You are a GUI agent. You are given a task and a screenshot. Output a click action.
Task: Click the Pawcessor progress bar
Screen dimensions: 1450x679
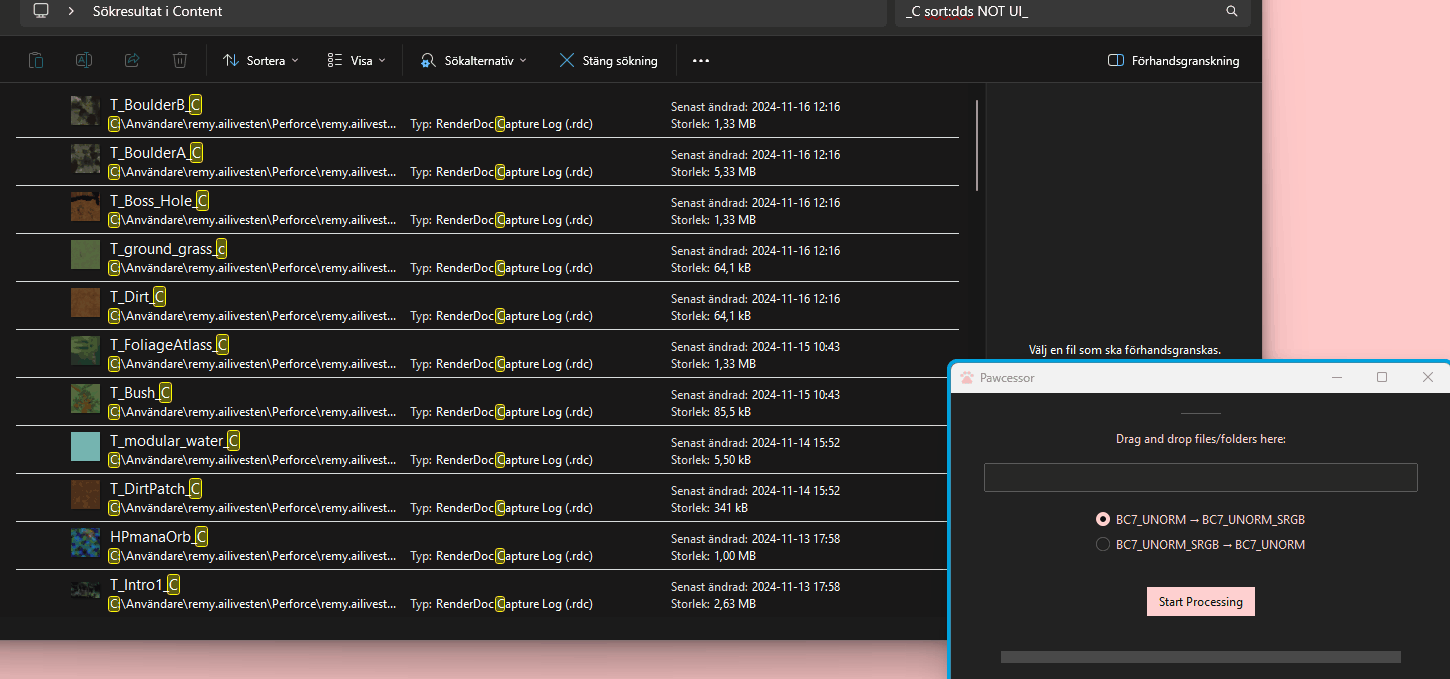(1200, 657)
